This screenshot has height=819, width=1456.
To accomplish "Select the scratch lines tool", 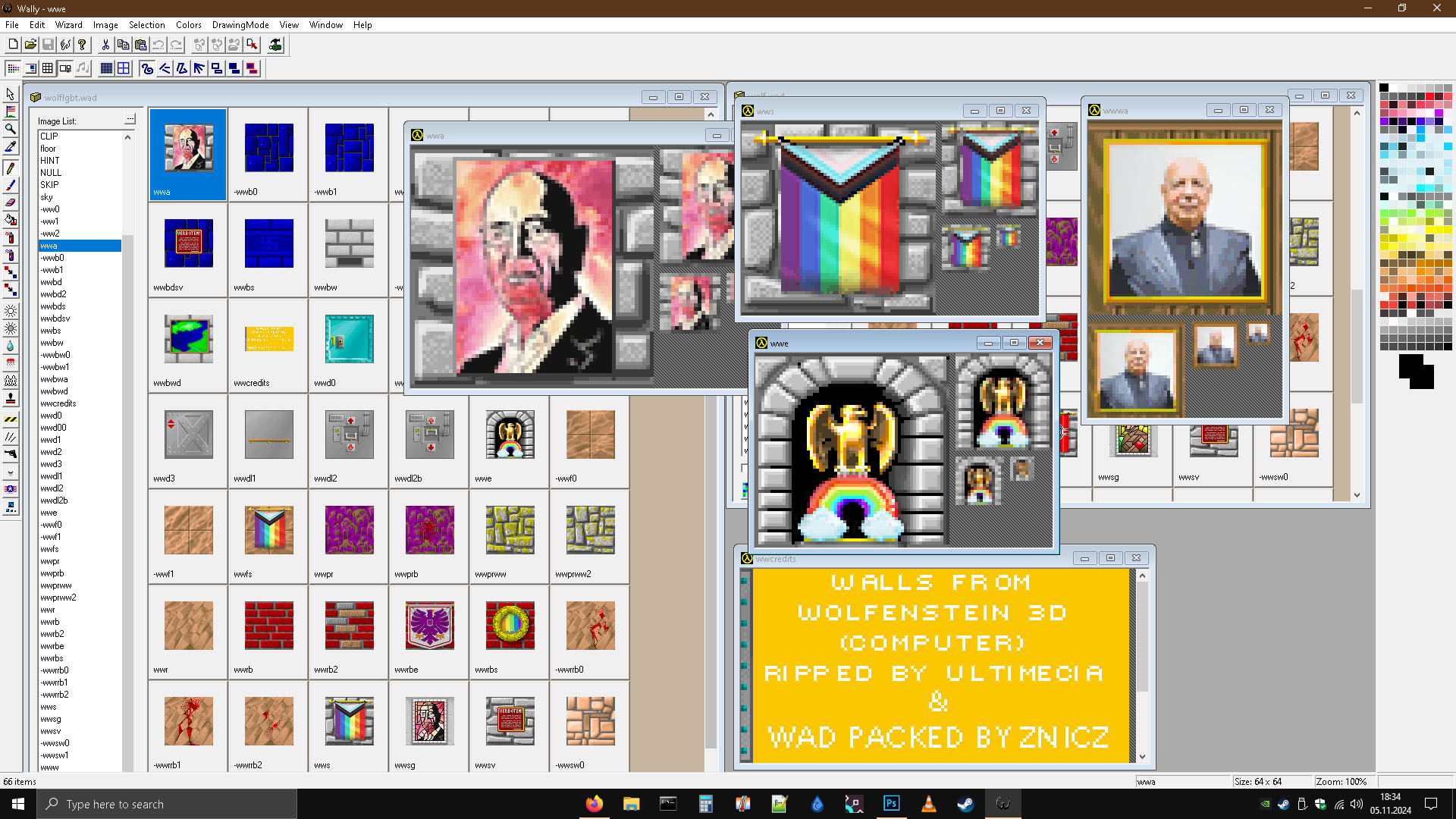I will pos(11,437).
